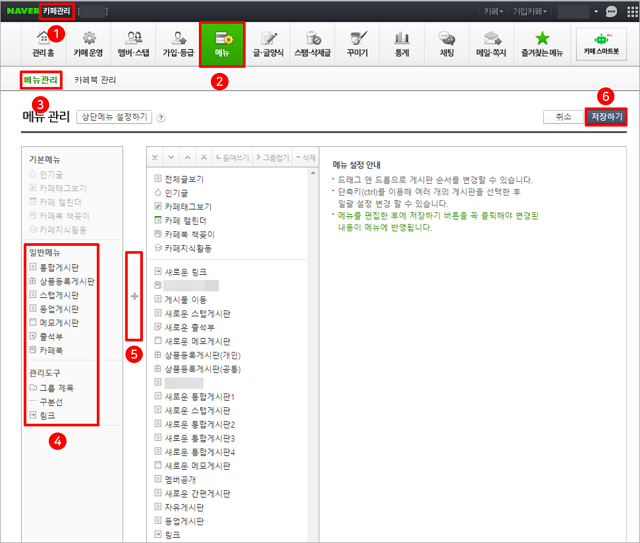Switch to the 카페북 관리 tab
The image size is (640, 543).
[x=95, y=79]
